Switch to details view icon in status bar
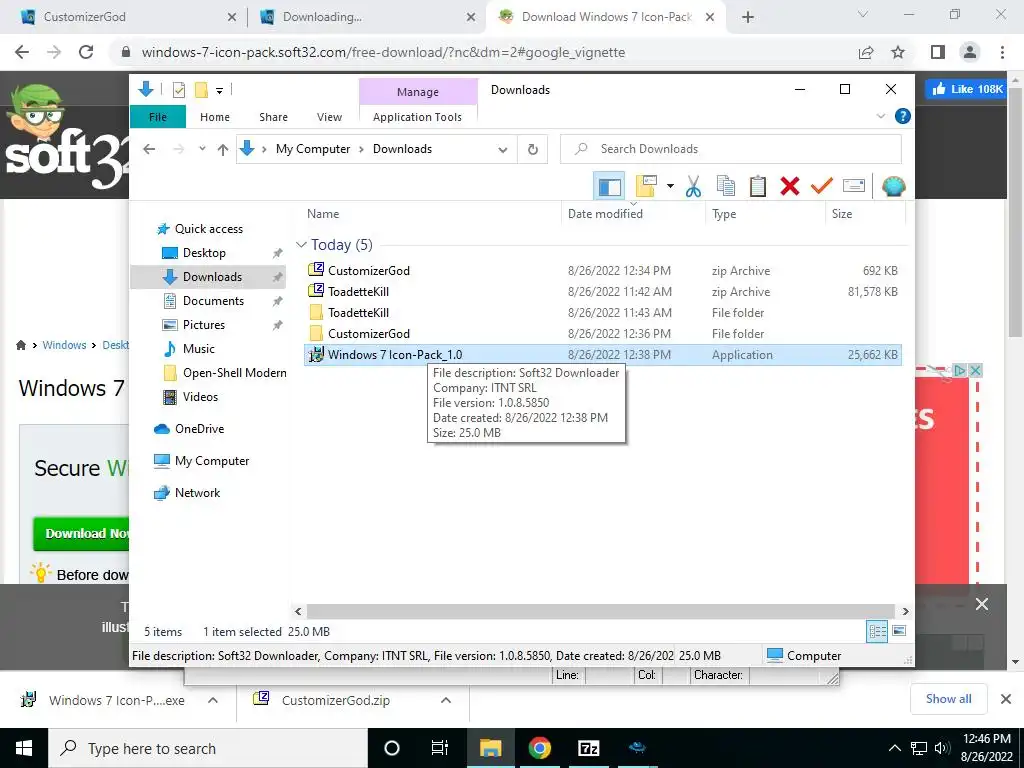Image resolution: width=1024 pixels, height=768 pixels. pos(877,631)
